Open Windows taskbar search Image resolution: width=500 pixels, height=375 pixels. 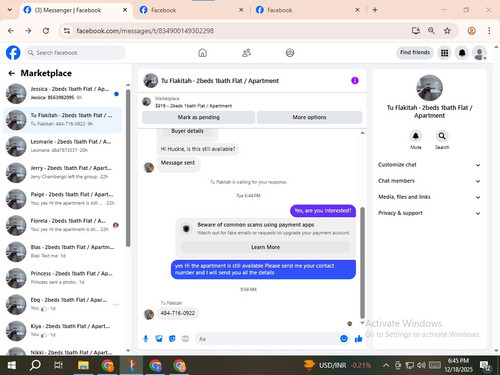coord(35,365)
